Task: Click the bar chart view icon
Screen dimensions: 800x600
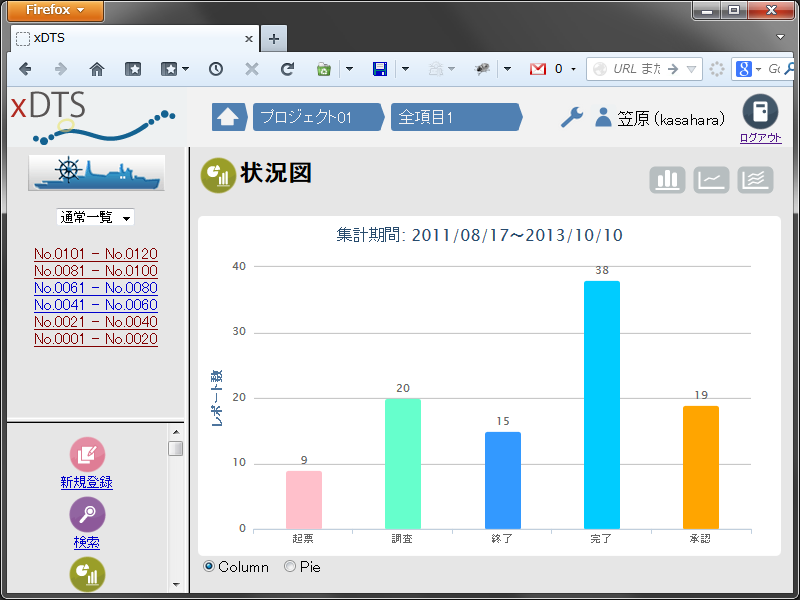Action: pos(667,180)
